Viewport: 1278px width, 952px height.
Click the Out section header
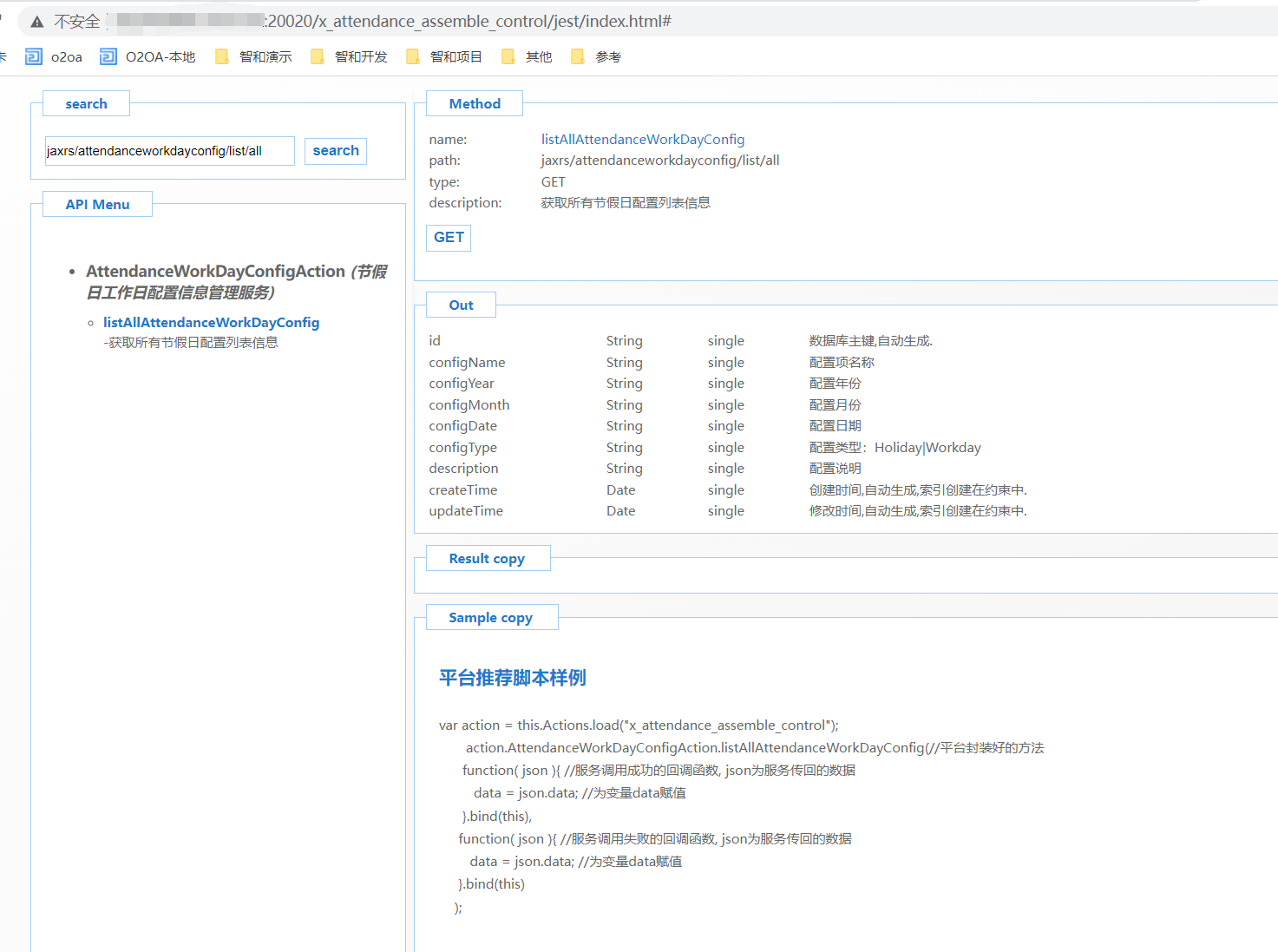[461, 305]
